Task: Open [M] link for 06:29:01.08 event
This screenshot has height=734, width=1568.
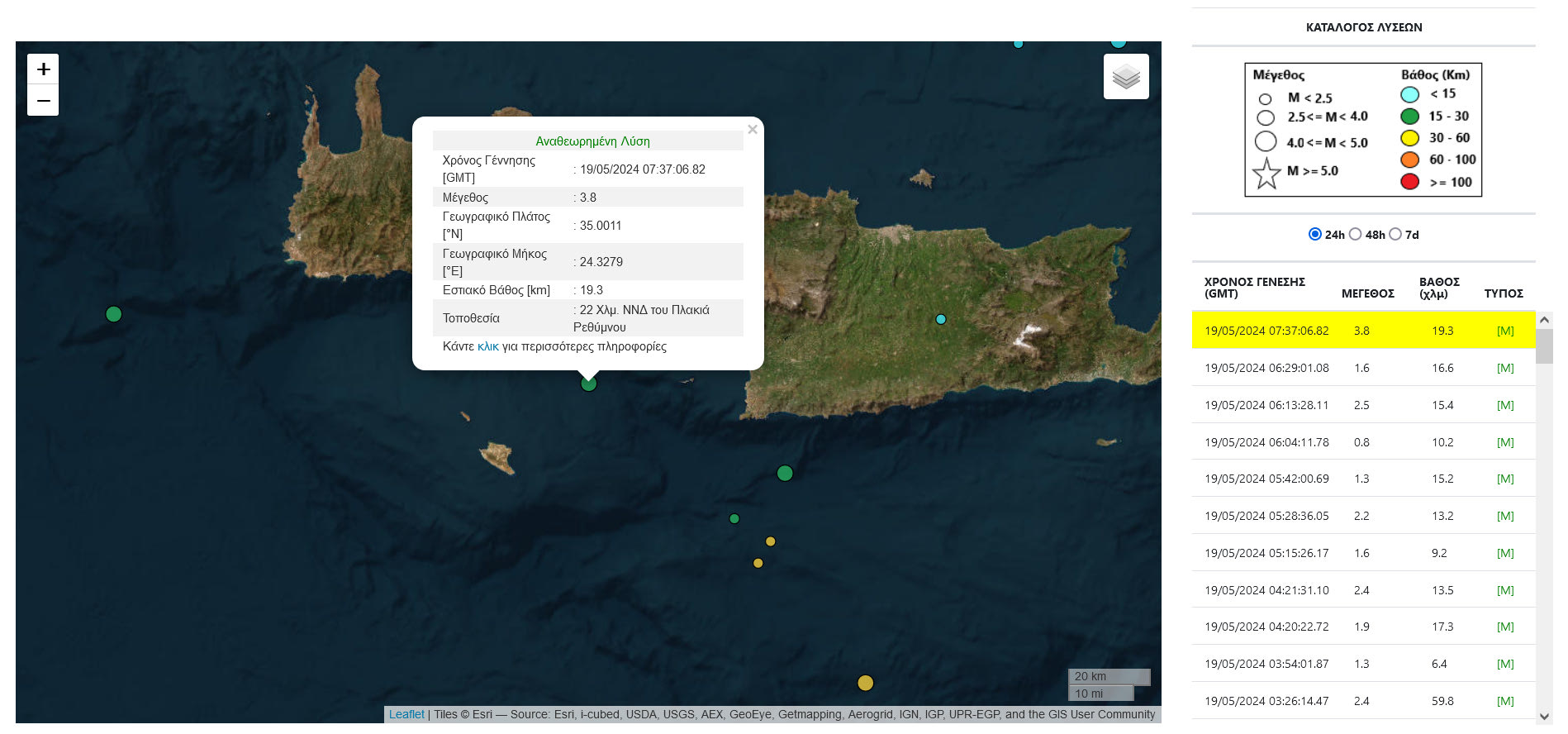Action: (x=1504, y=368)
